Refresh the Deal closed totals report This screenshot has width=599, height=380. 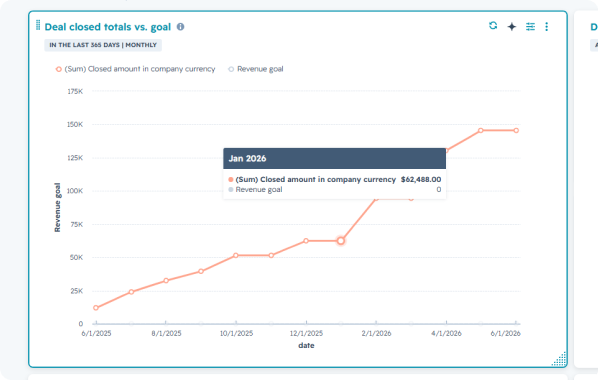493,26
